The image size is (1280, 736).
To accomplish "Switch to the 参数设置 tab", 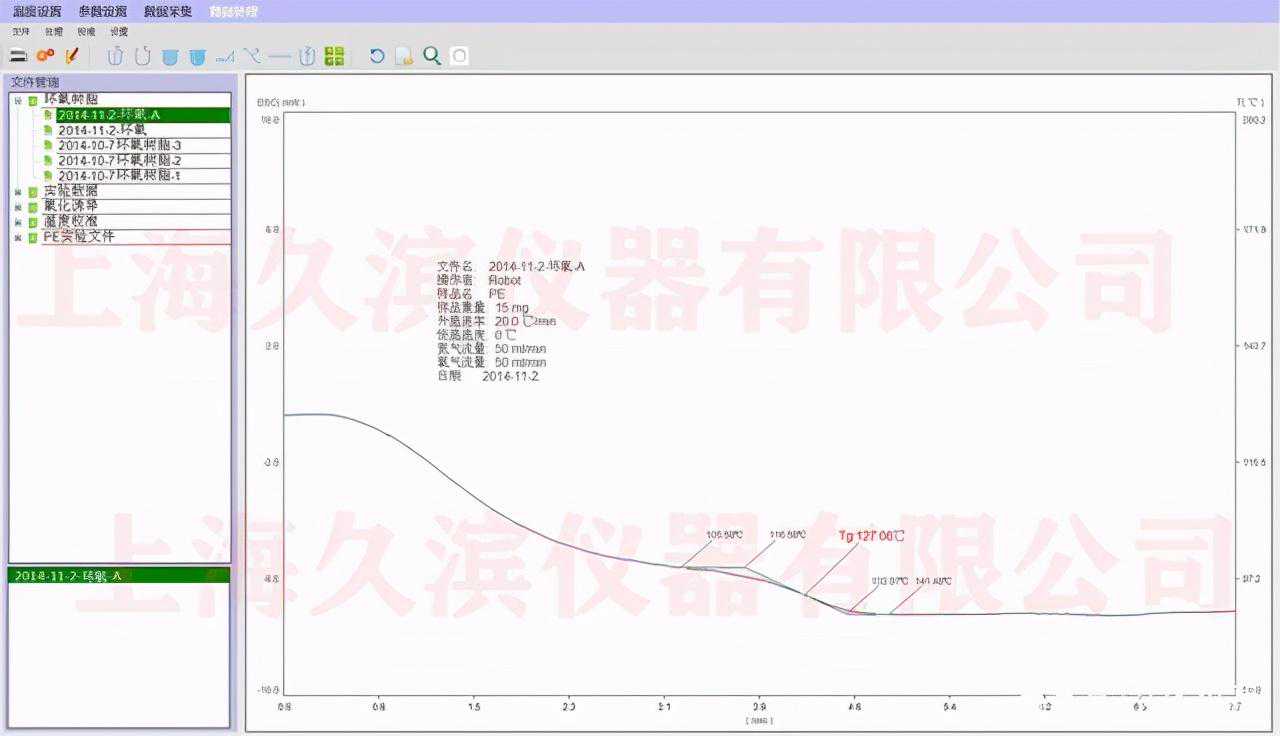I will coord(103,11).
